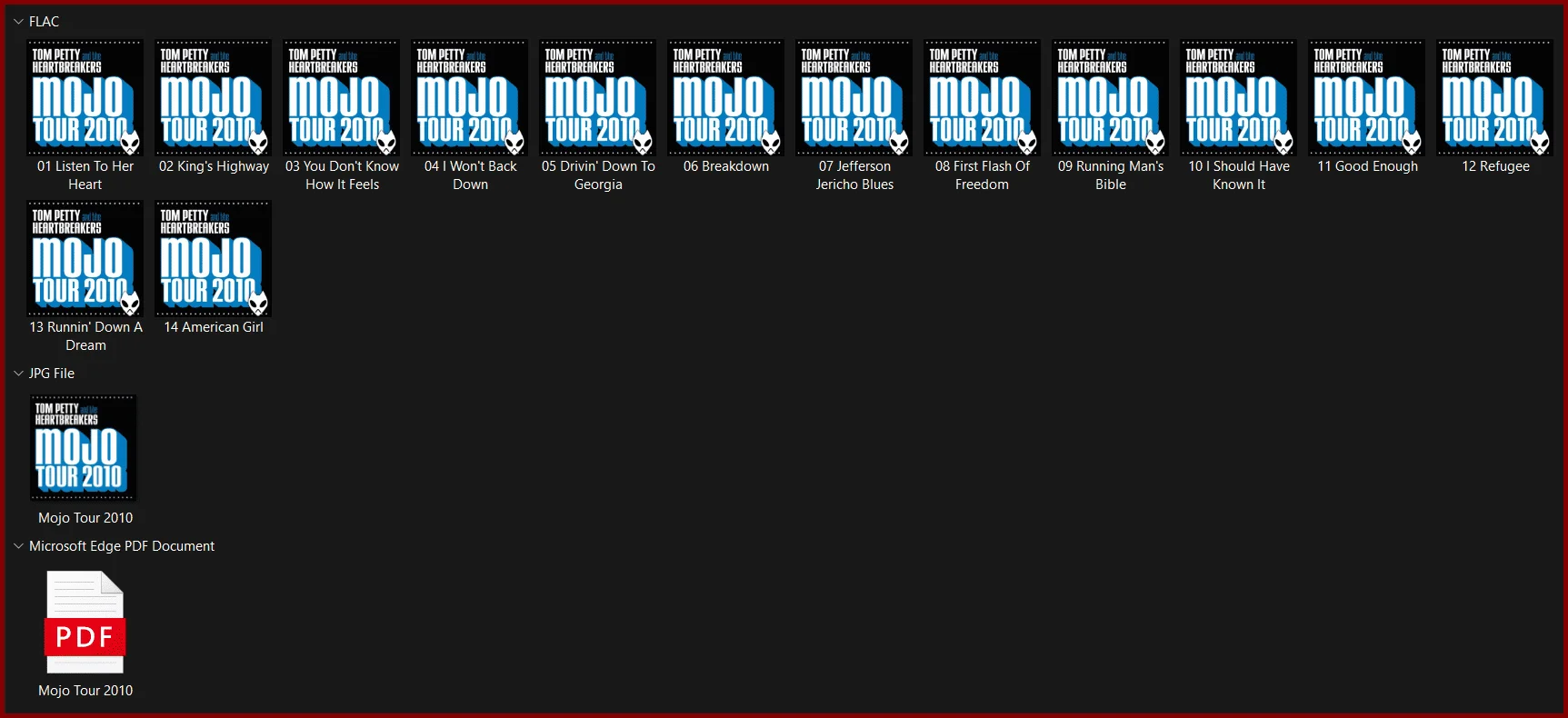
Task: Collapse the Microsoft Edge PDF Document group chevron
Action: coord(18,545)
